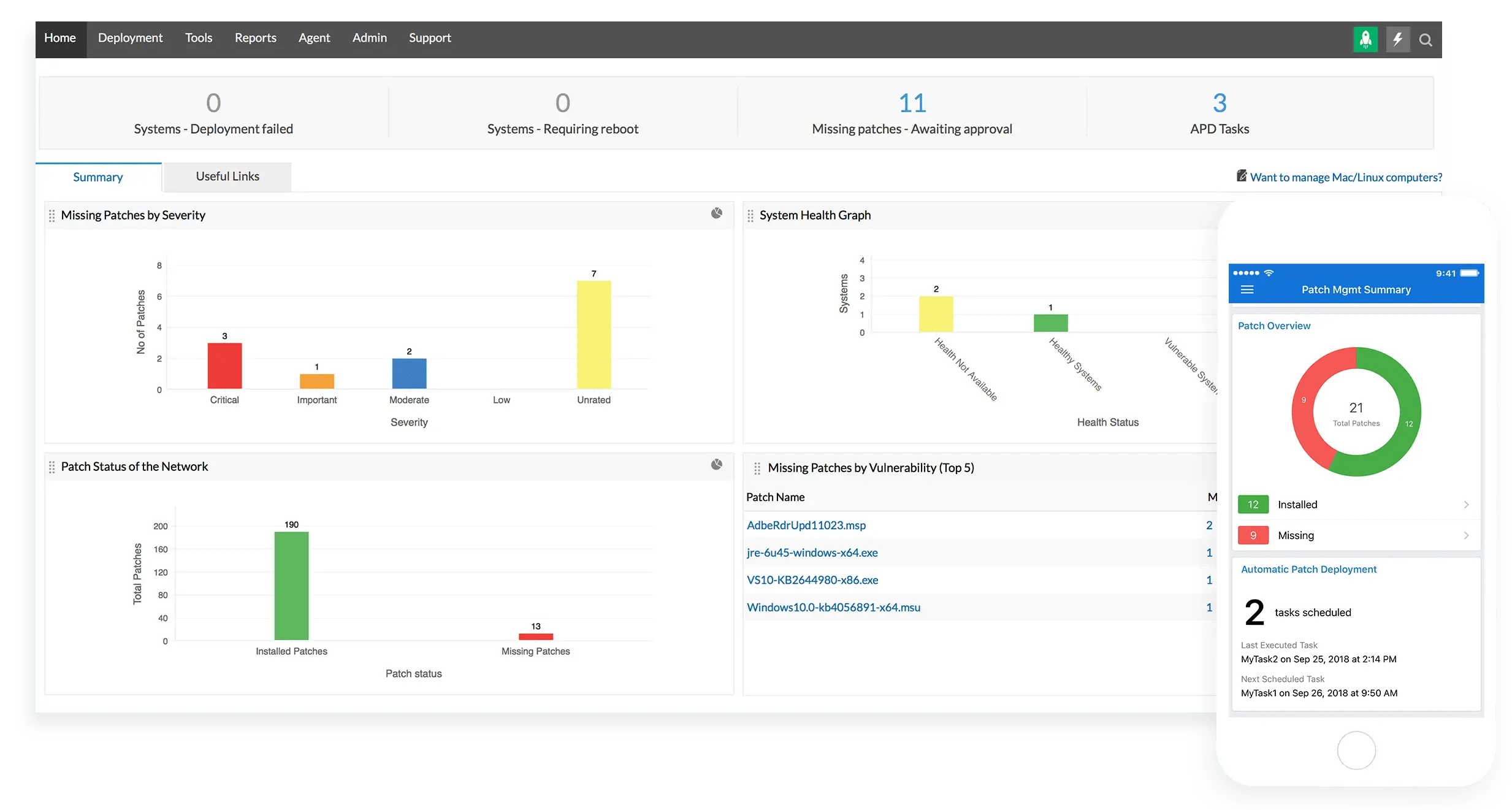Open Patch Overview section details
1512x810 pixels.
[x=1274, y=326]
